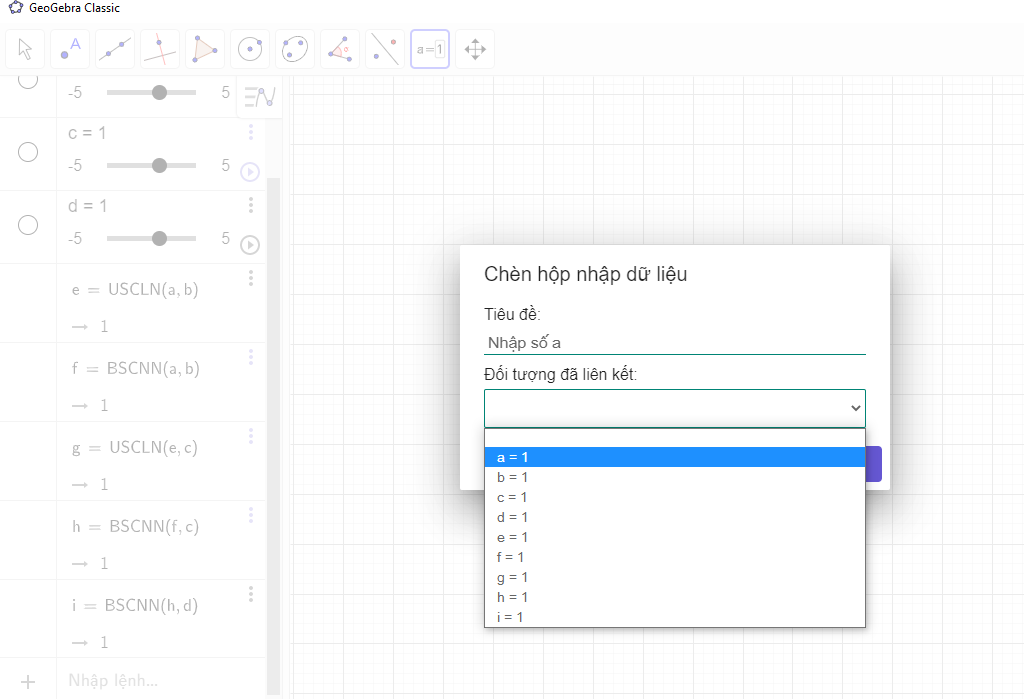The height and width of the screenshot is (699, 1024).
Task: Click the slider c handle
Action: point(159,166)
